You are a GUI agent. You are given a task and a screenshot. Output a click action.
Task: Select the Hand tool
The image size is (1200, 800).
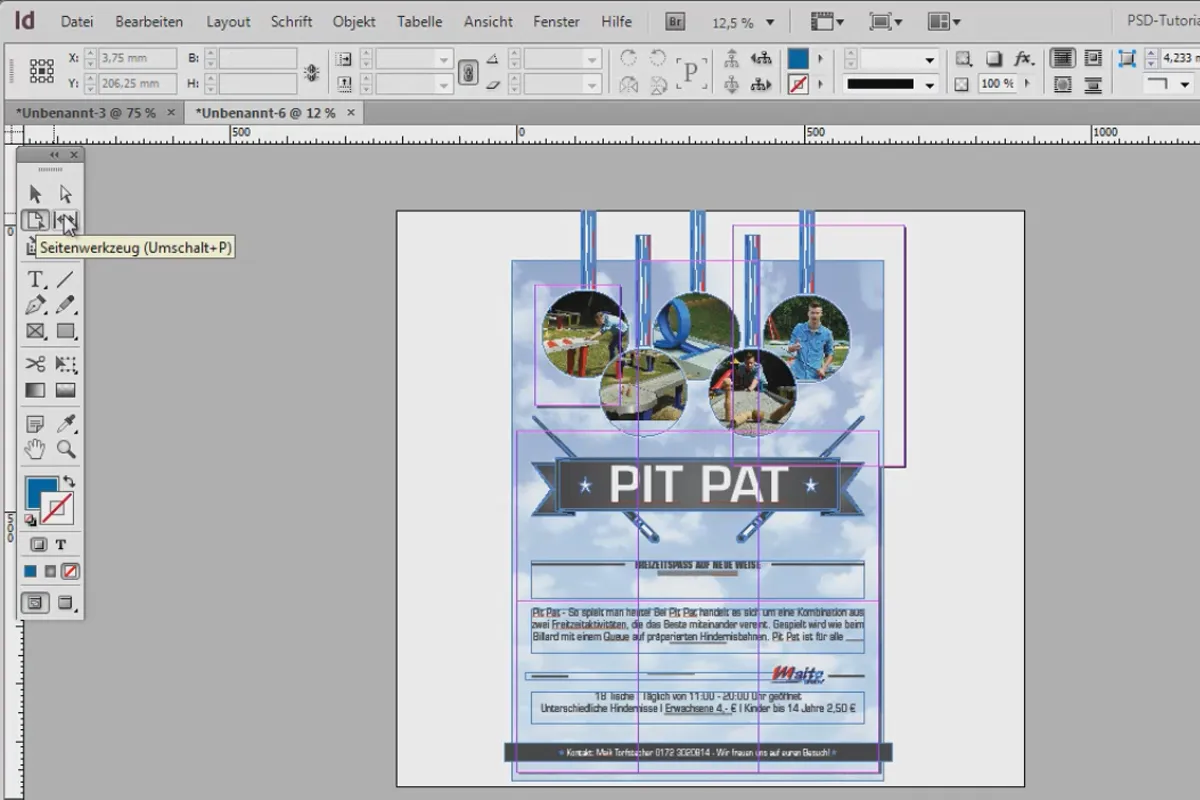[36, 449]
